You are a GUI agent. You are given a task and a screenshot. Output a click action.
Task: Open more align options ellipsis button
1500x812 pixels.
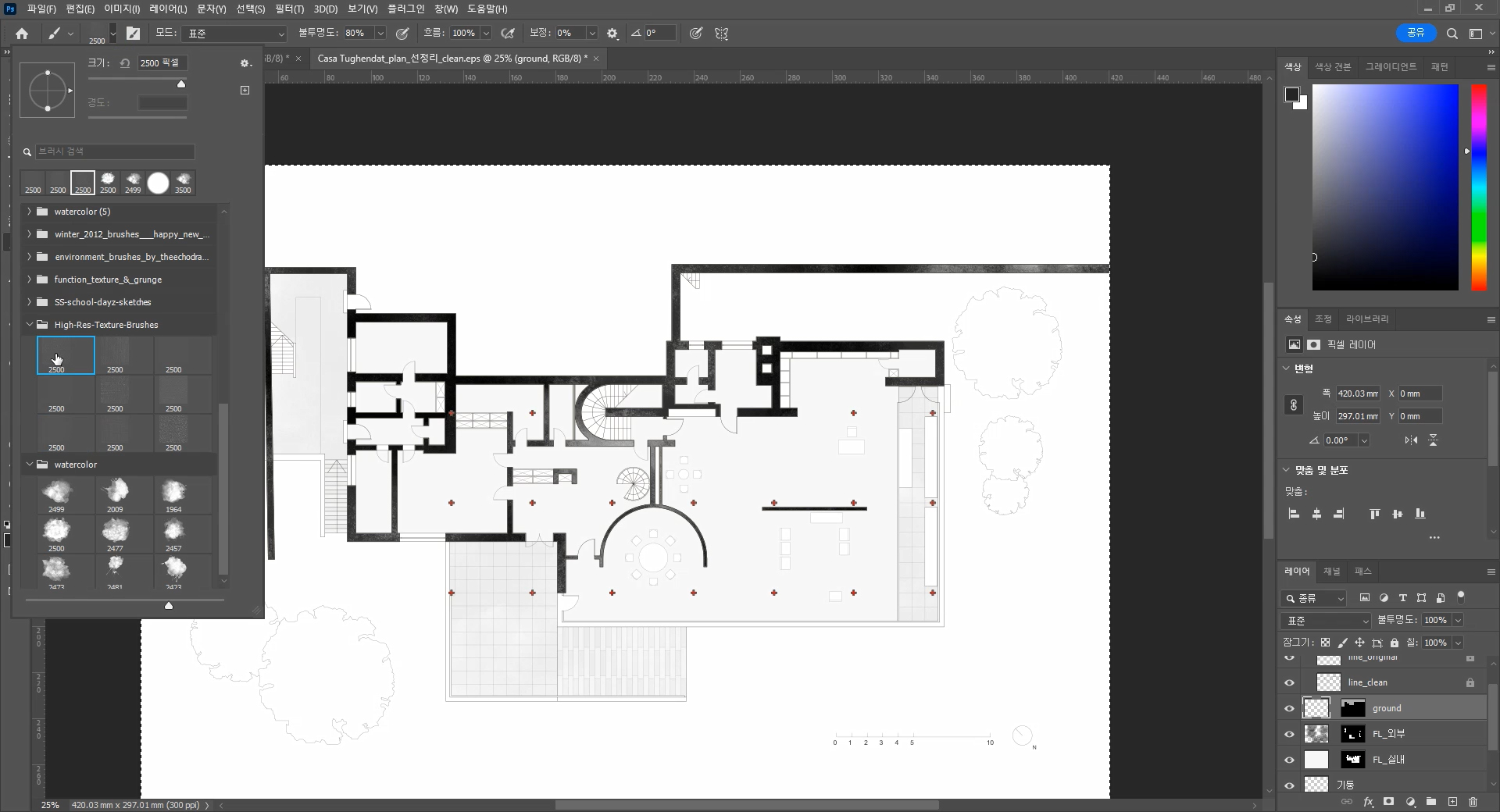(x=1434, y=538)
